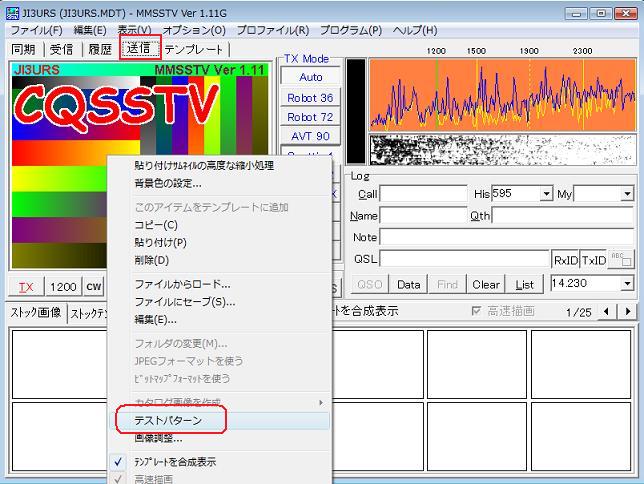
Task: Click the Find button
Action: 447,284
